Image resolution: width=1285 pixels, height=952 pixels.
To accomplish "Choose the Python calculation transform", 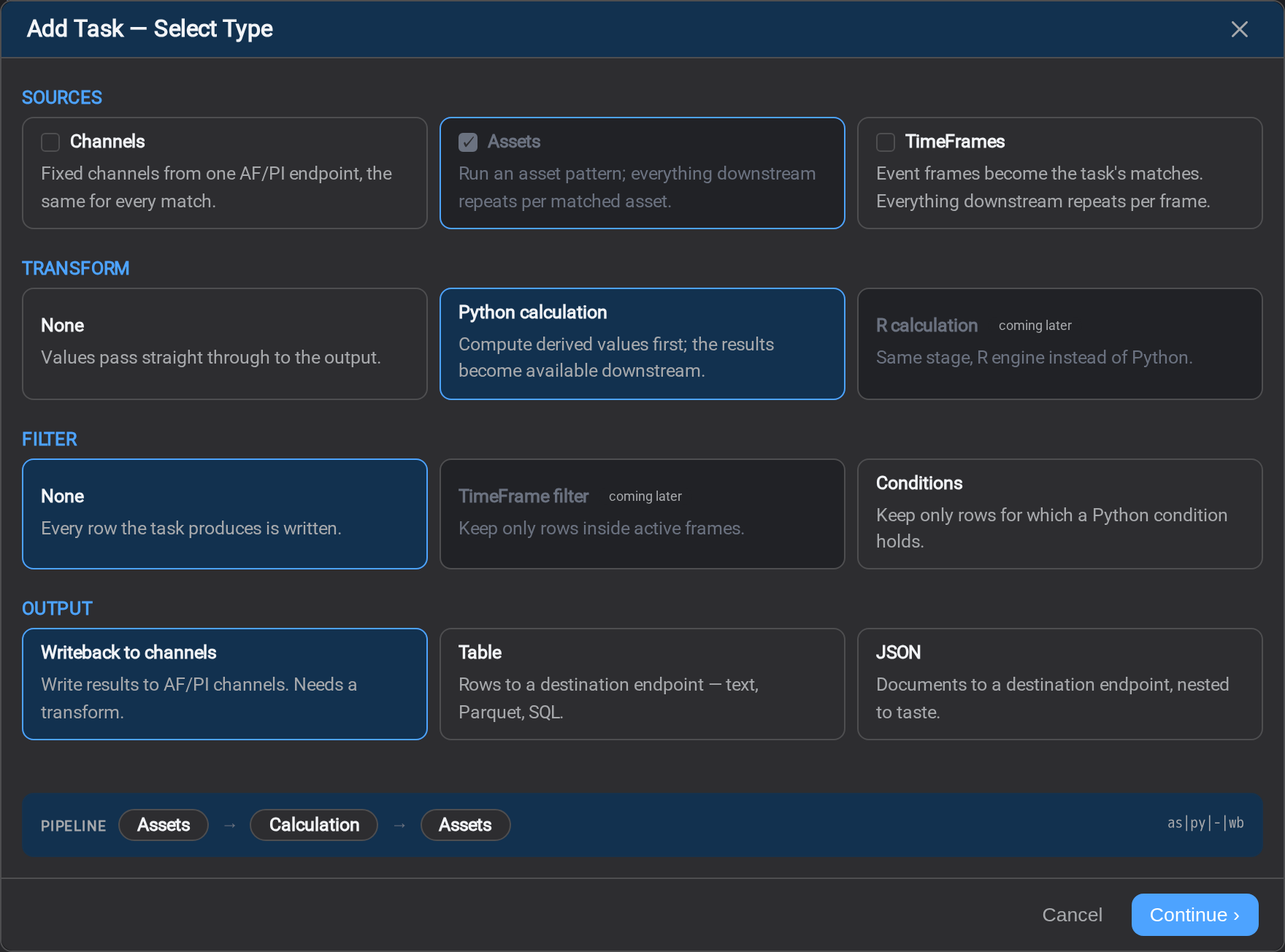I will (642, 344).
